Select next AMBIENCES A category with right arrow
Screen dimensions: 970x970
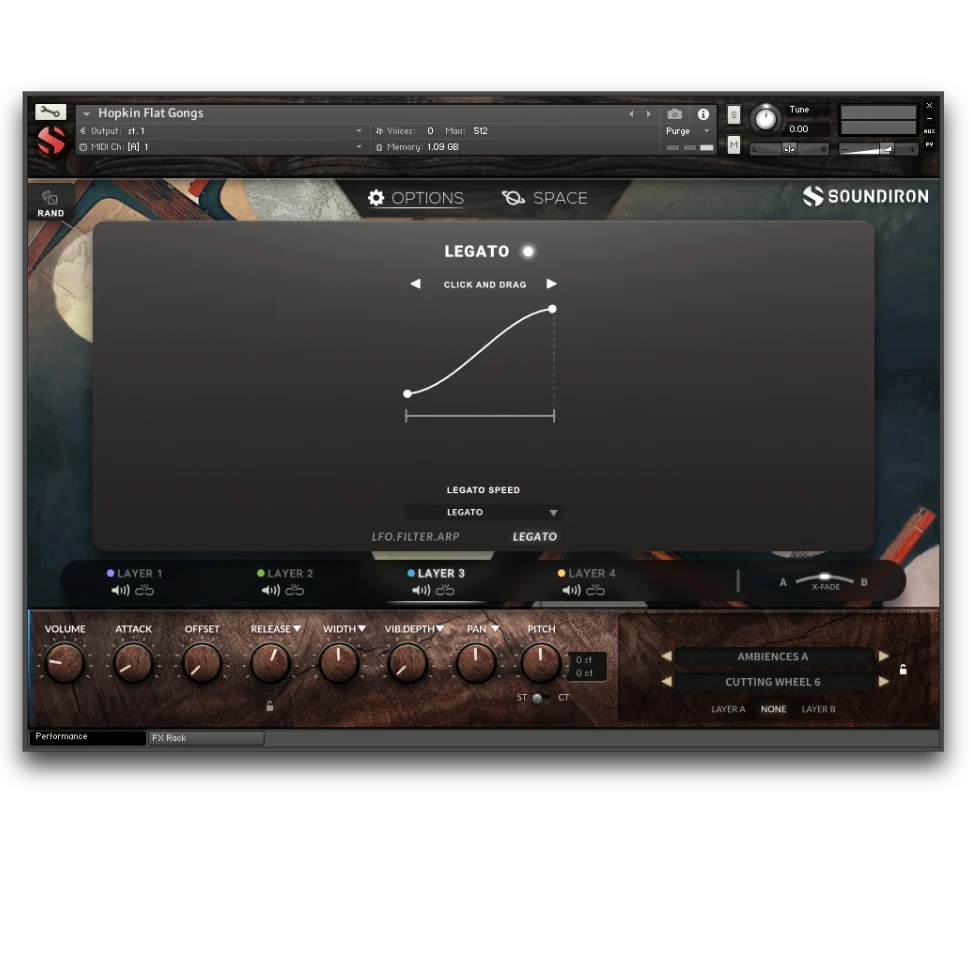click(884, 656)
